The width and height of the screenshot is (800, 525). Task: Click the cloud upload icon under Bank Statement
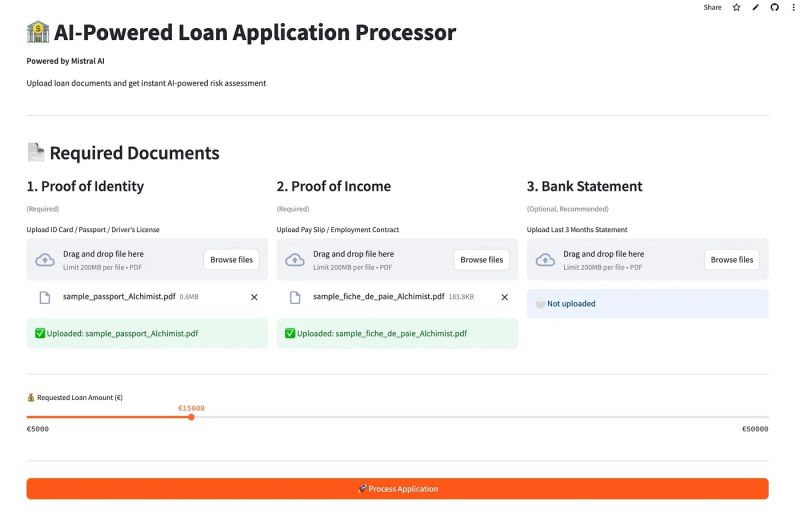pos(545,260)
